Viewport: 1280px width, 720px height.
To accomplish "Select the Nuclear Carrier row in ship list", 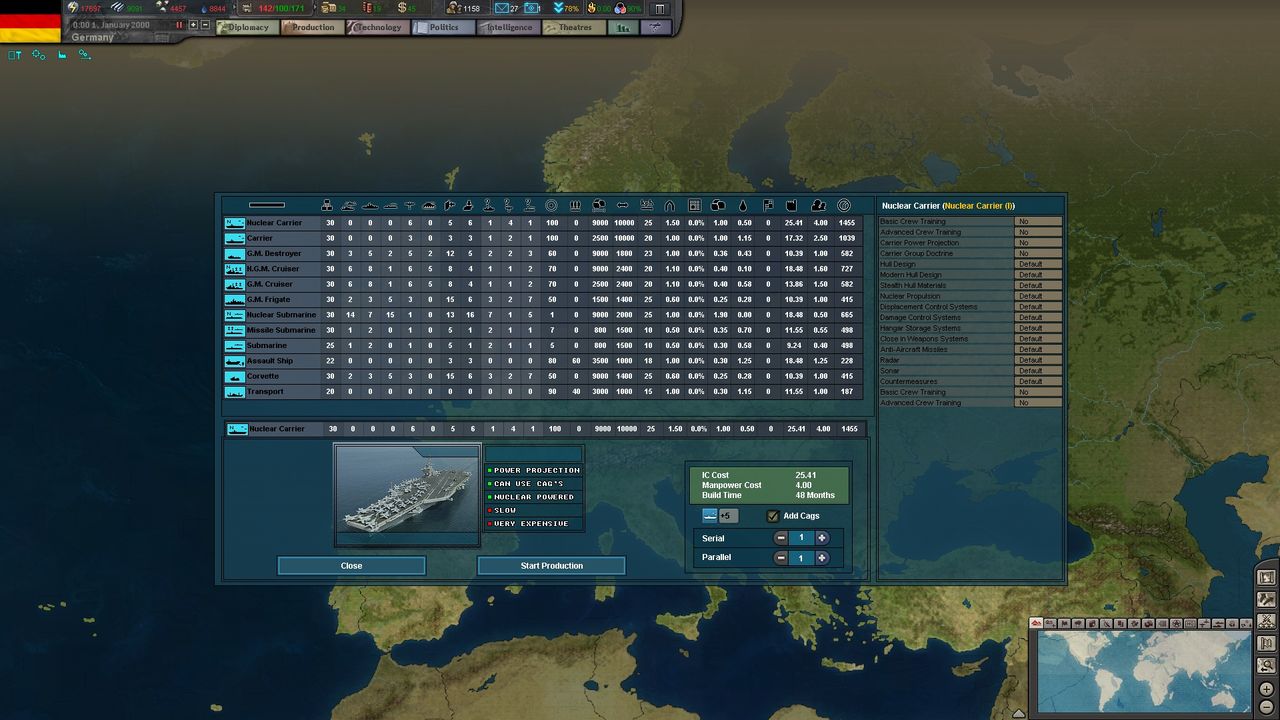I will pos(542,223).
